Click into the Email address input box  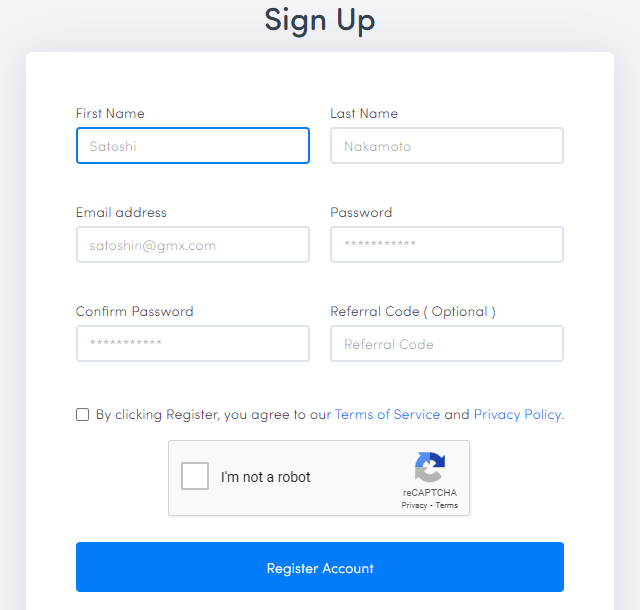193,245
